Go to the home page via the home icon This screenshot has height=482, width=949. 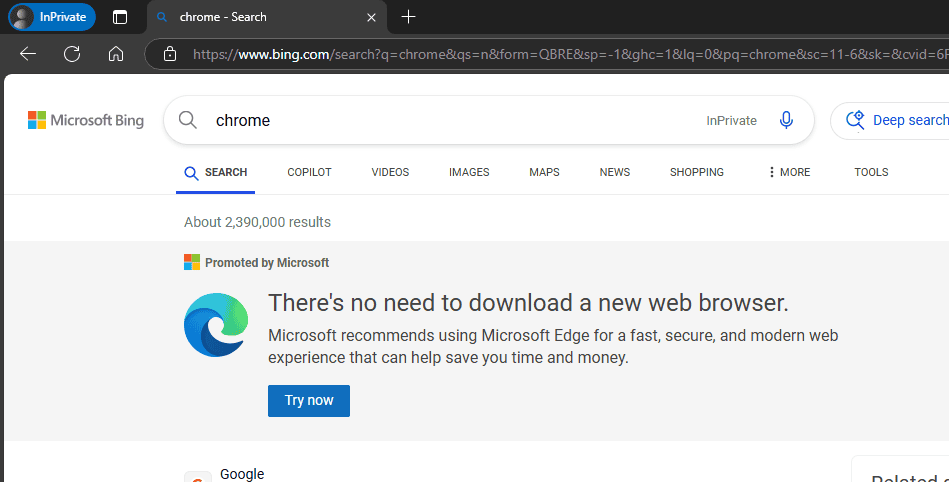[x=116, y=54]
